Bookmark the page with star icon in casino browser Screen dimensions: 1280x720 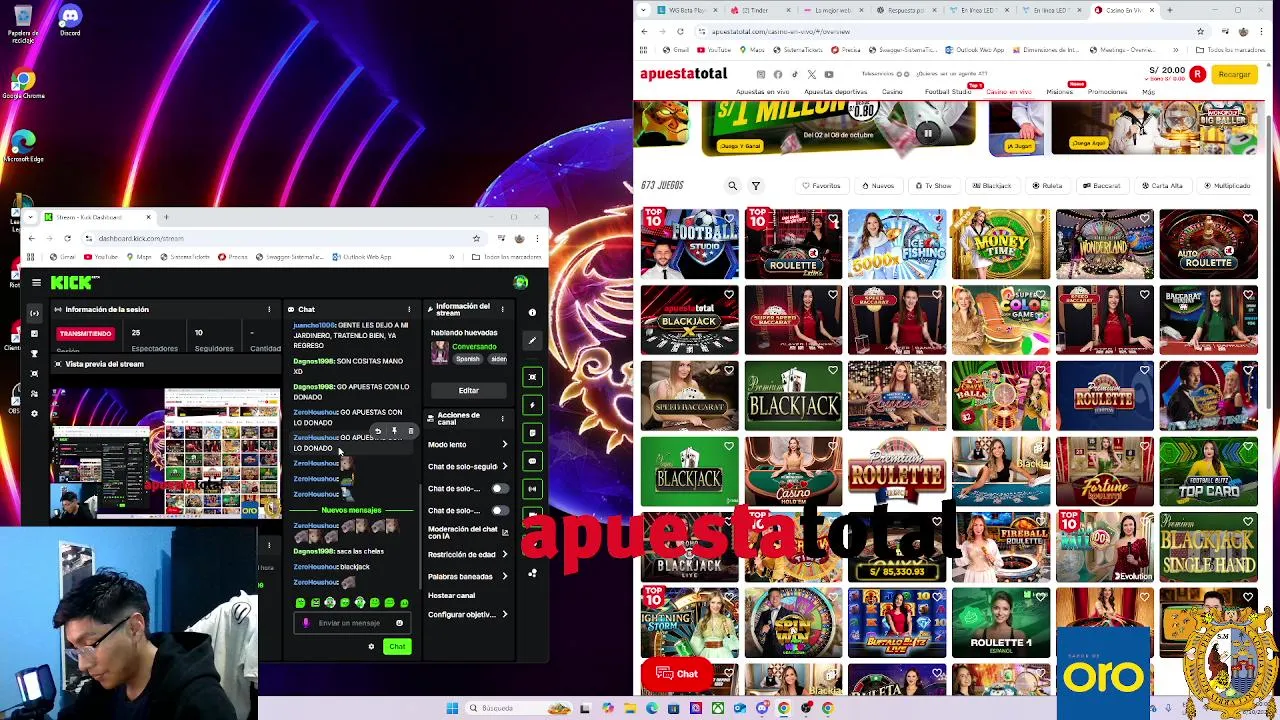[1200, 31]
